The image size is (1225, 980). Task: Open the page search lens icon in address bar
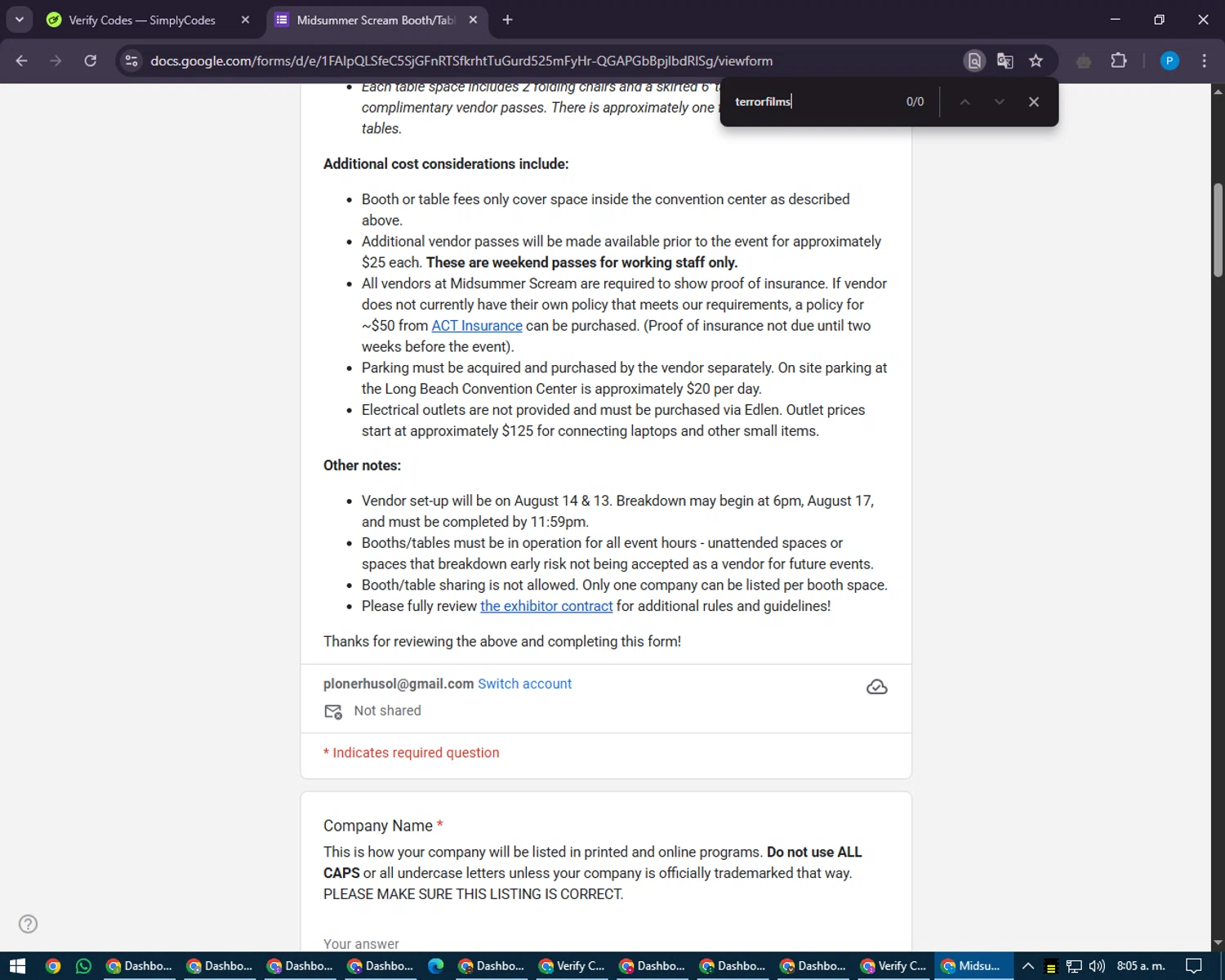click(x=974, y=60)
